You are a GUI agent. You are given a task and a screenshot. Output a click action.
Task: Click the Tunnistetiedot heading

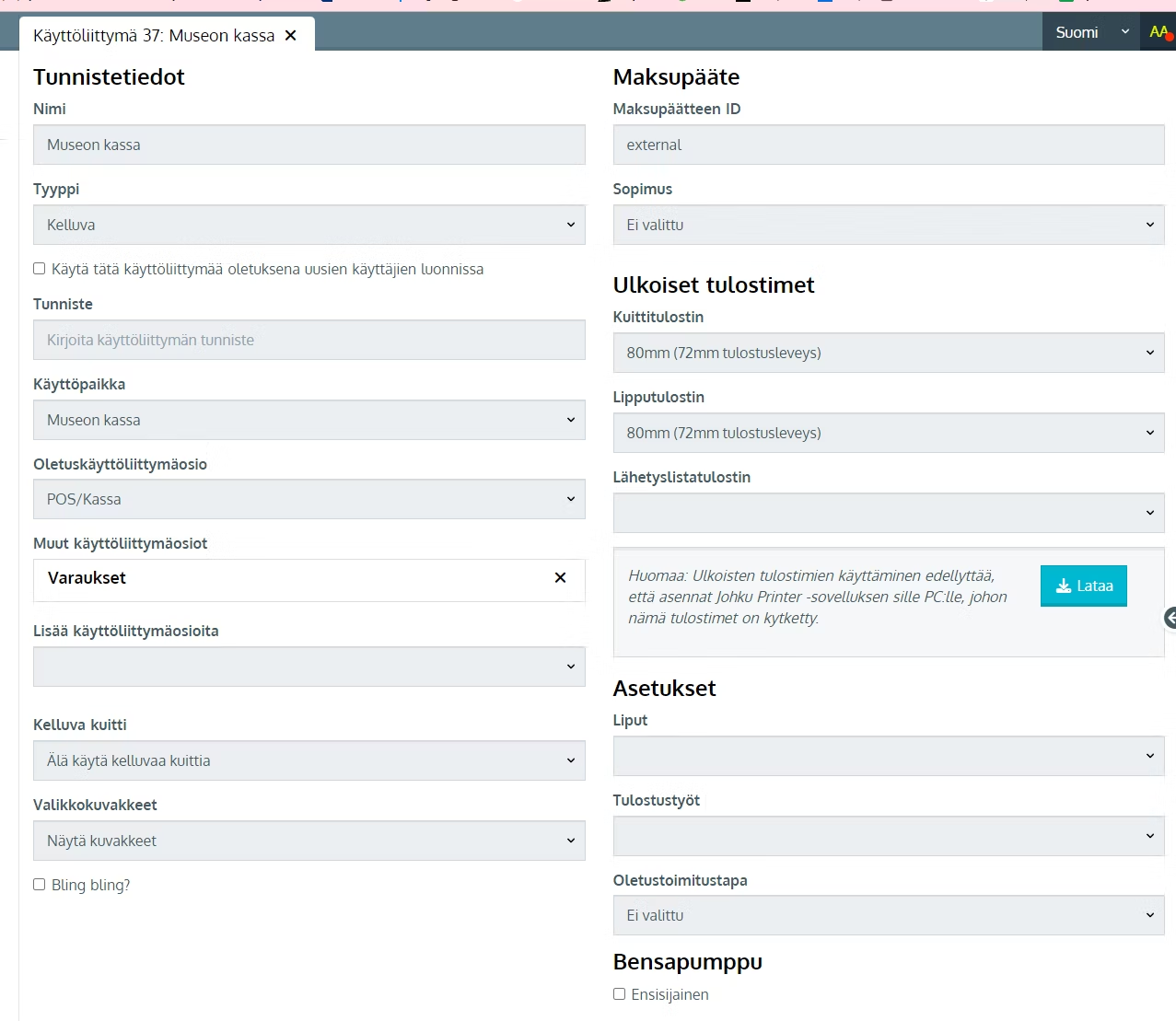coord(109,77)
